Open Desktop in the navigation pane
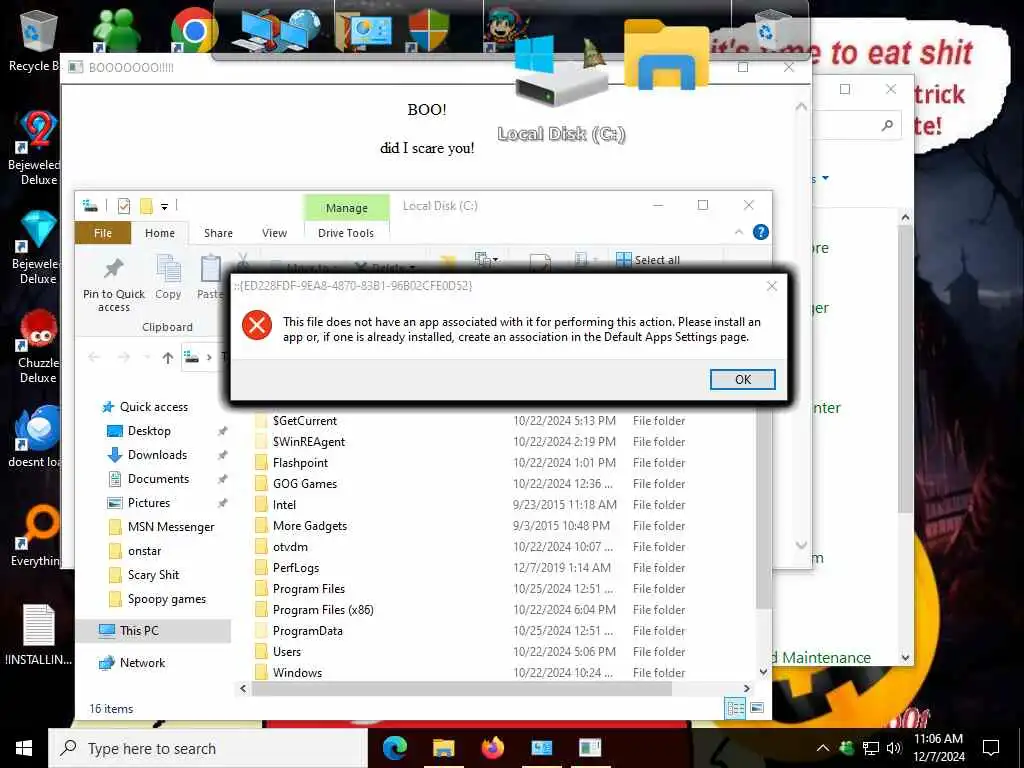This screenshot has height=768, width=1024. 149,431
